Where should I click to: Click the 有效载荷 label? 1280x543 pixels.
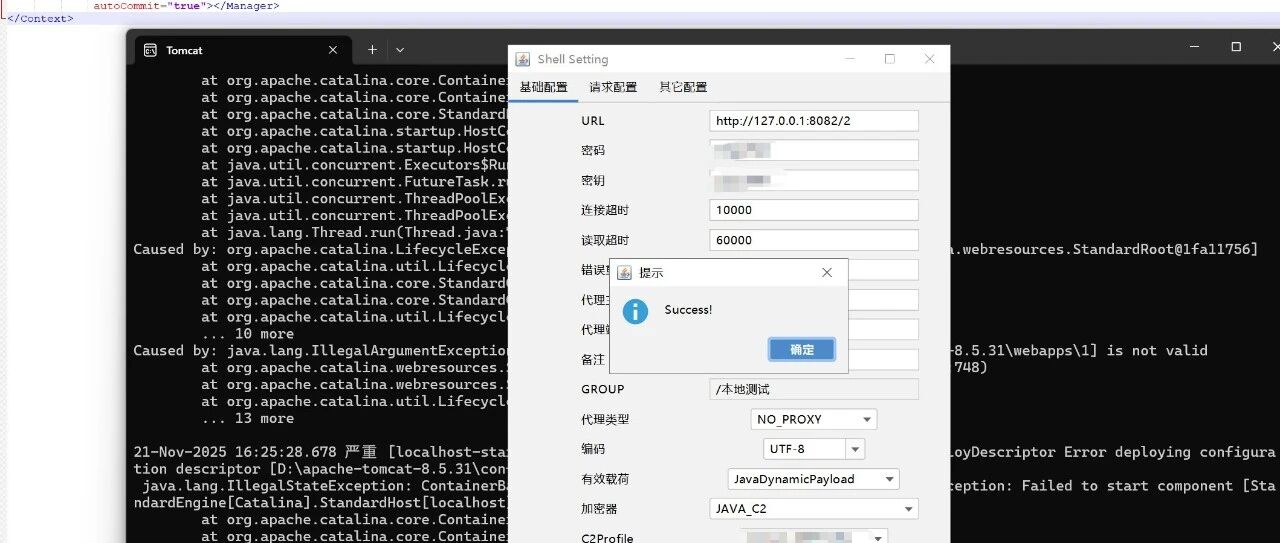pyautogui.click(x=606, y=479)
